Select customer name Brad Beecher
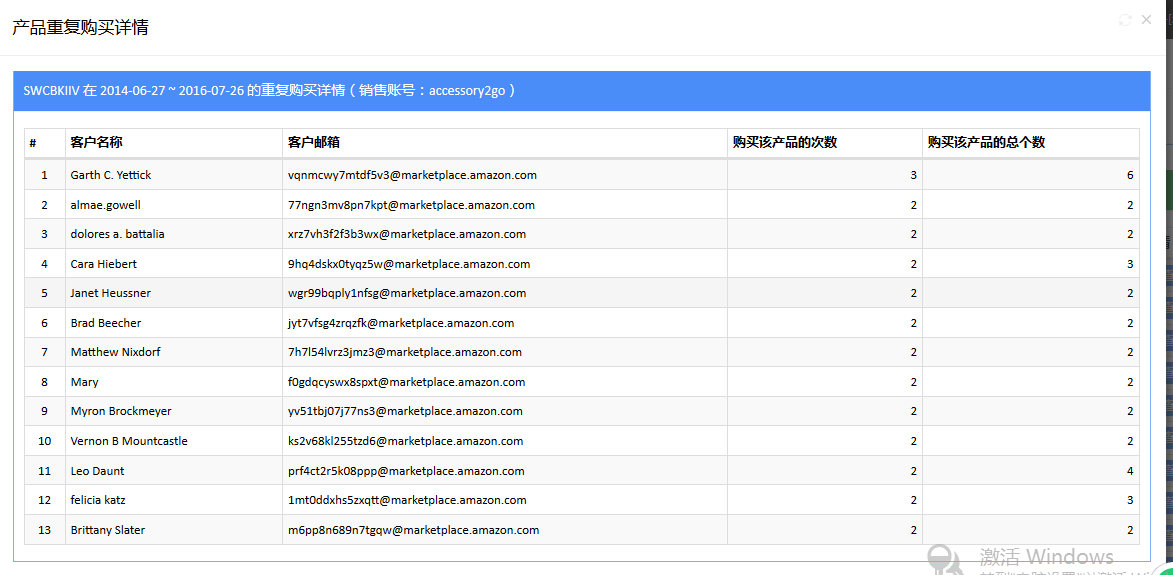Screen dimensions: 1173x575 tap(105, 323)
